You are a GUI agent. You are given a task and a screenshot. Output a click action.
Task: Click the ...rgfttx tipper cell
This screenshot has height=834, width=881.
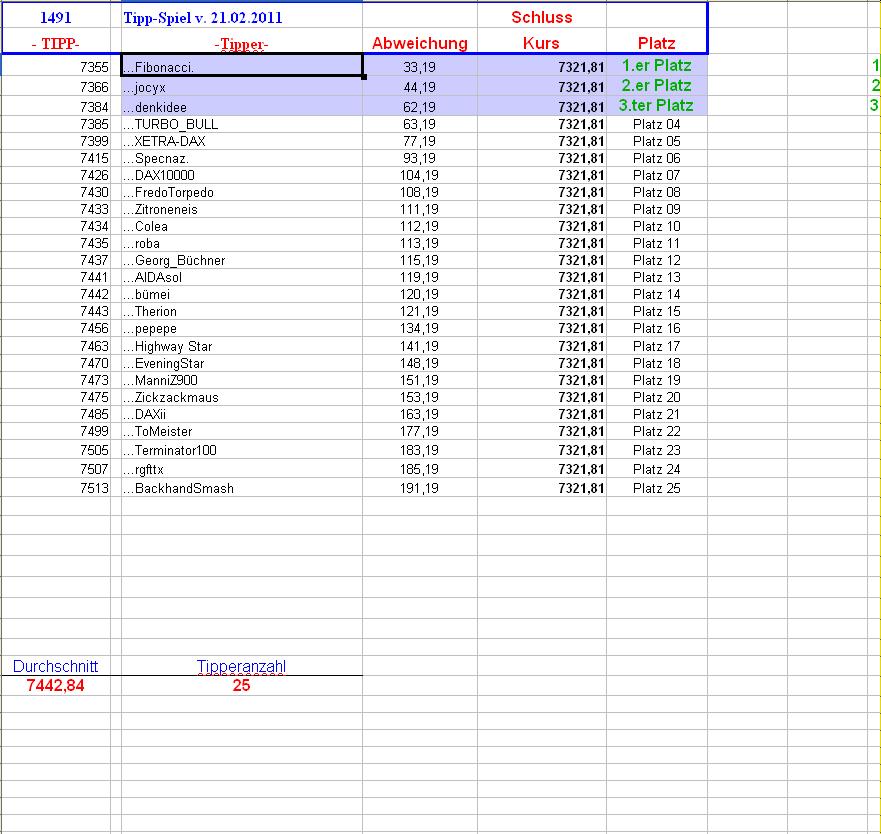click(x=242, y=469)
